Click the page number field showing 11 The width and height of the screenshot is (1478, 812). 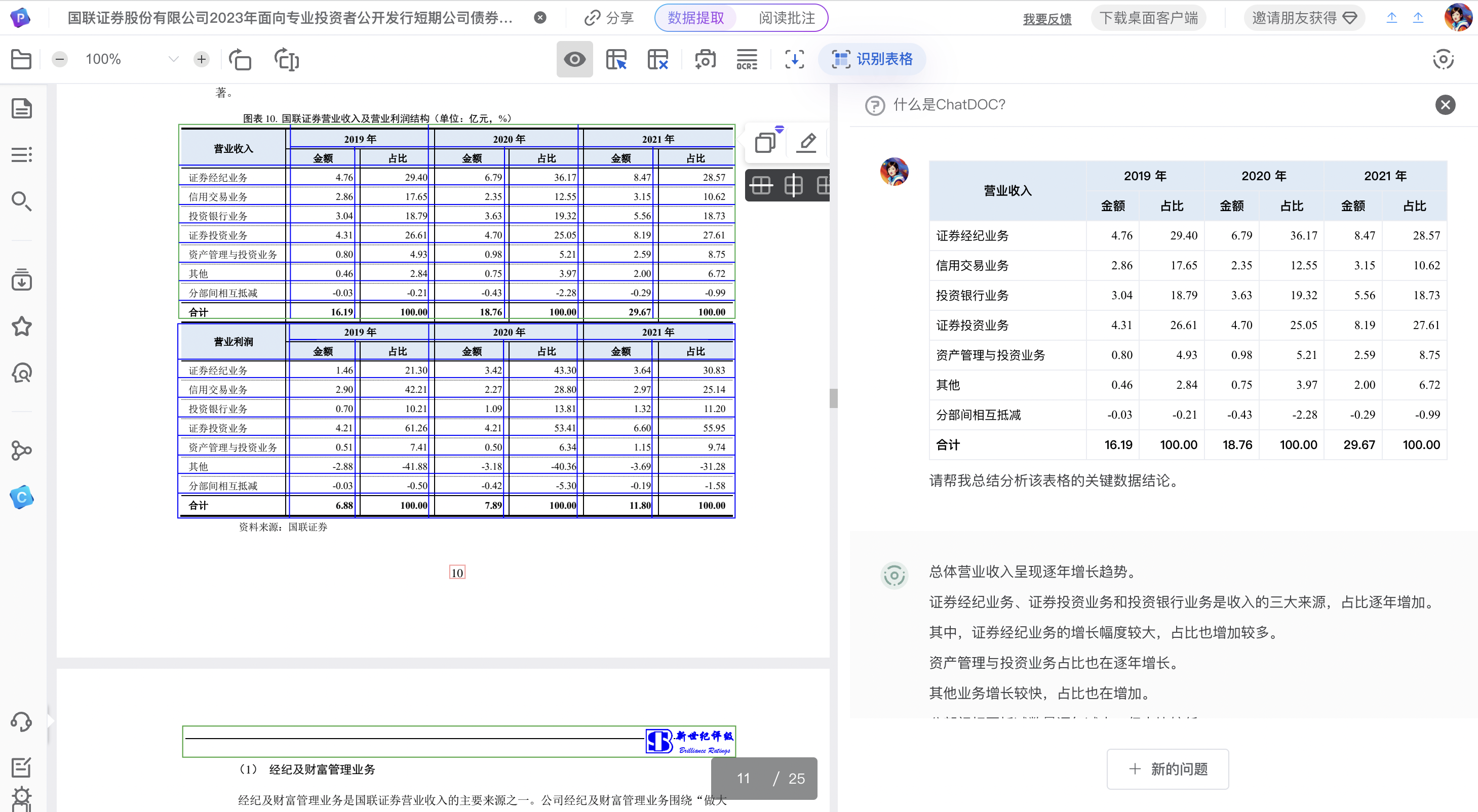pos(744,778)
